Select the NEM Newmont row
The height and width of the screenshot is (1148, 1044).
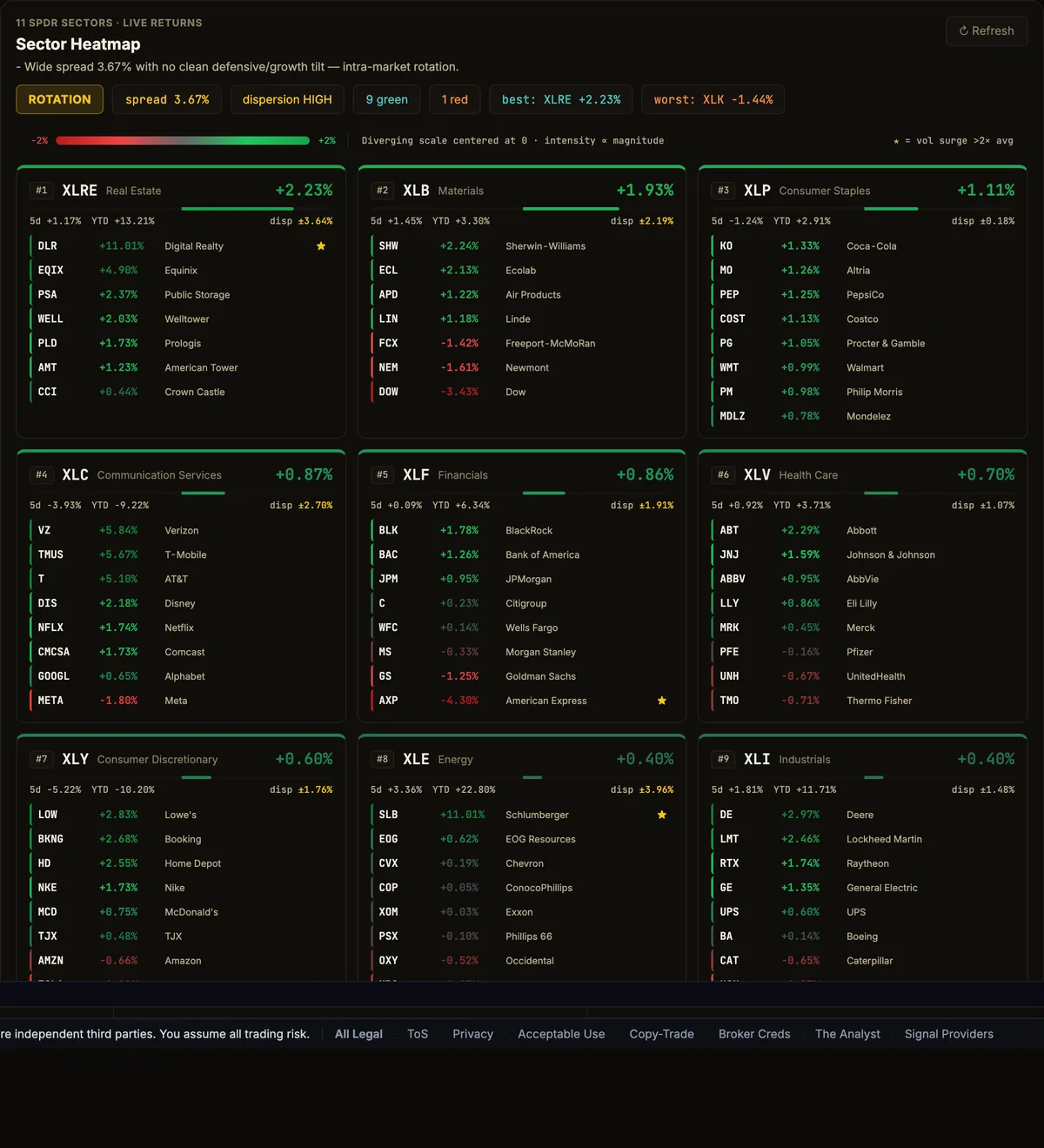point(522,368)
